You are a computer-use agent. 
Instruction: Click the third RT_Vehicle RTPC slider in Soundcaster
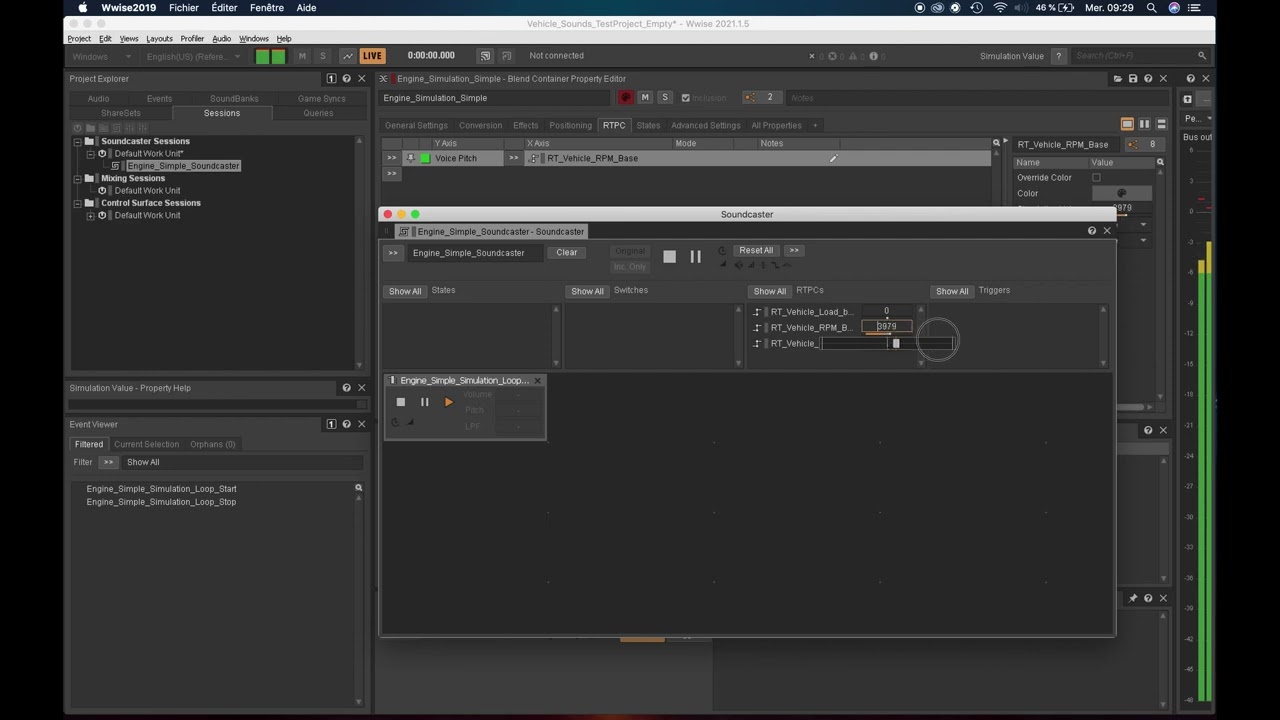[x=888, y=343]
